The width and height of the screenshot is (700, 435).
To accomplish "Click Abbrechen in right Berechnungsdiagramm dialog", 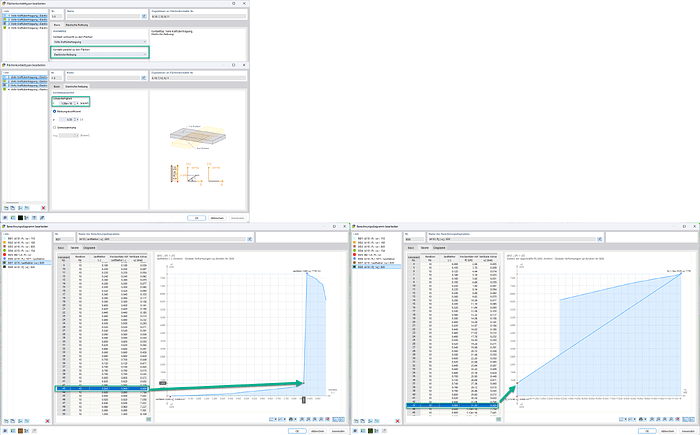I will click(668, 431).
